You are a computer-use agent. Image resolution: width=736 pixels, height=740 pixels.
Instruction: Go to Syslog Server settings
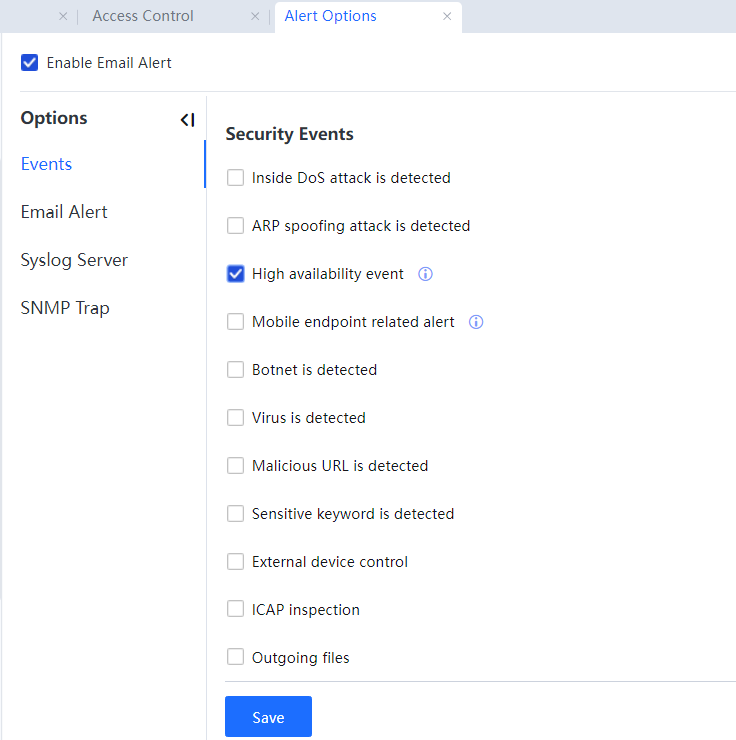tap(74, 260)
